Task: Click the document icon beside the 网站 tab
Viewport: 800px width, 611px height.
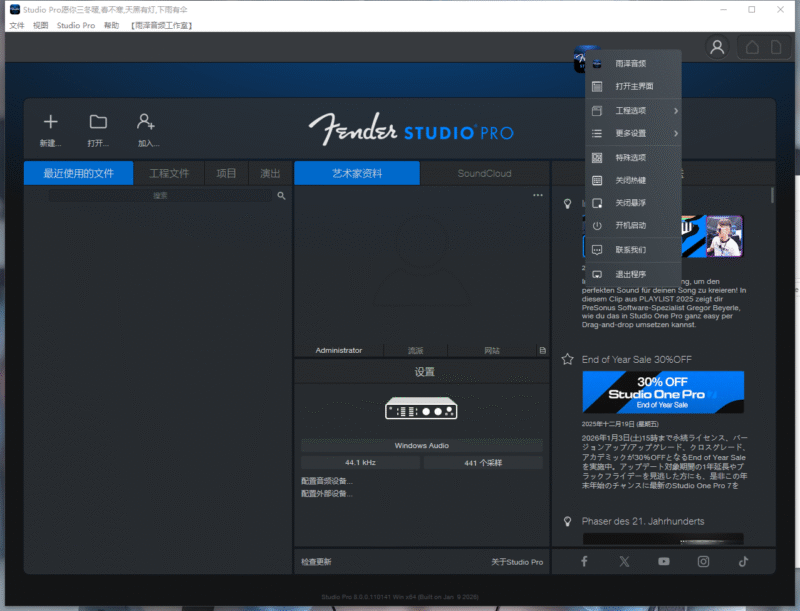Action: click(543, 350)
